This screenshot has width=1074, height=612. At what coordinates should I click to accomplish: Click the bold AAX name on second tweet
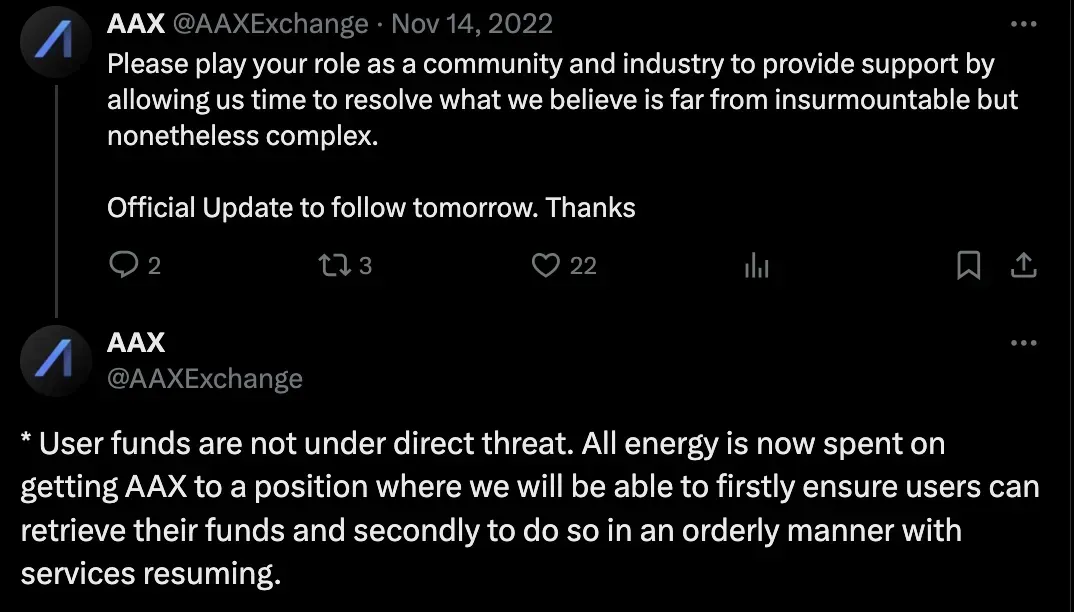[136, 343]
